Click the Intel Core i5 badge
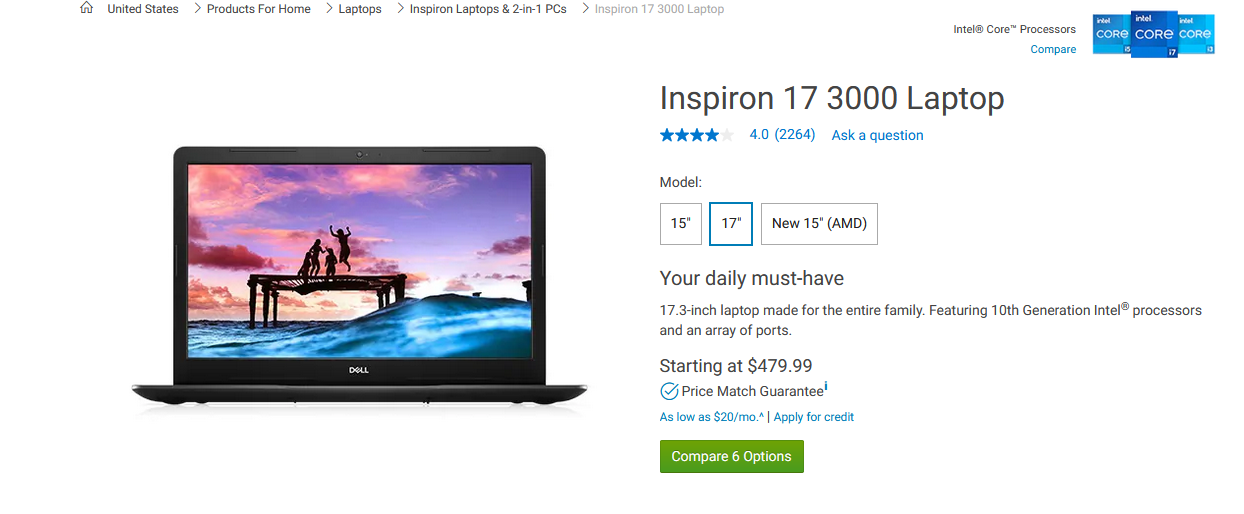 1111,34
